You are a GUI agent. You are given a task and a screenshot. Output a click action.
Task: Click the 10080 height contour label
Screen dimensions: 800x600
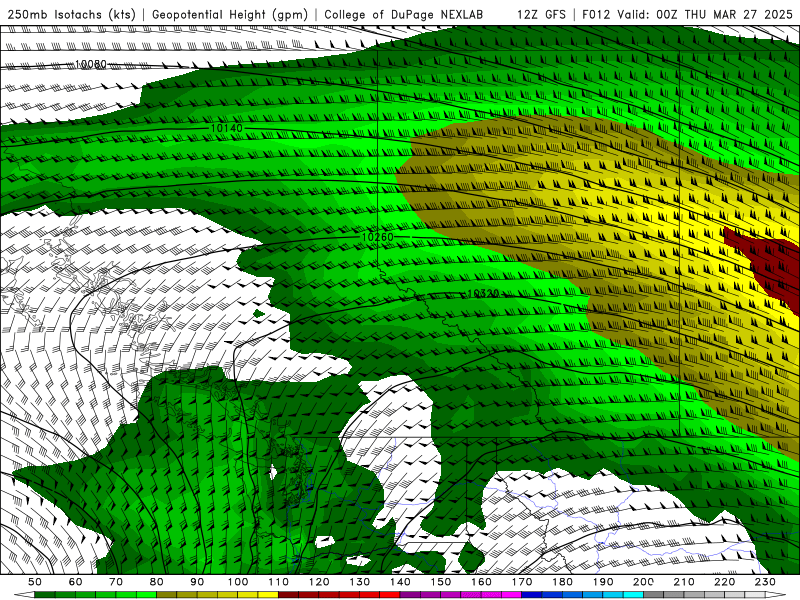(91, 64)
